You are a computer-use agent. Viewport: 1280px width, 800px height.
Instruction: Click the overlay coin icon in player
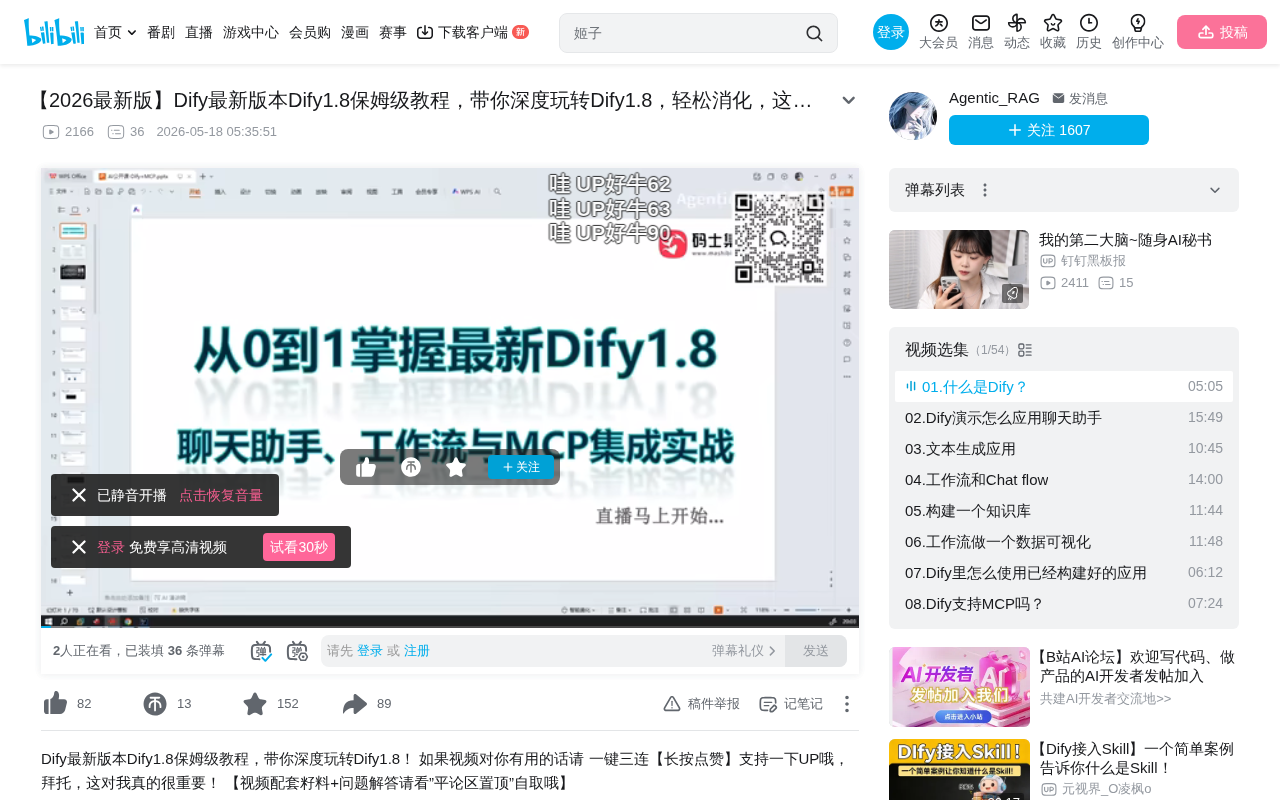[x=411, y=467]
